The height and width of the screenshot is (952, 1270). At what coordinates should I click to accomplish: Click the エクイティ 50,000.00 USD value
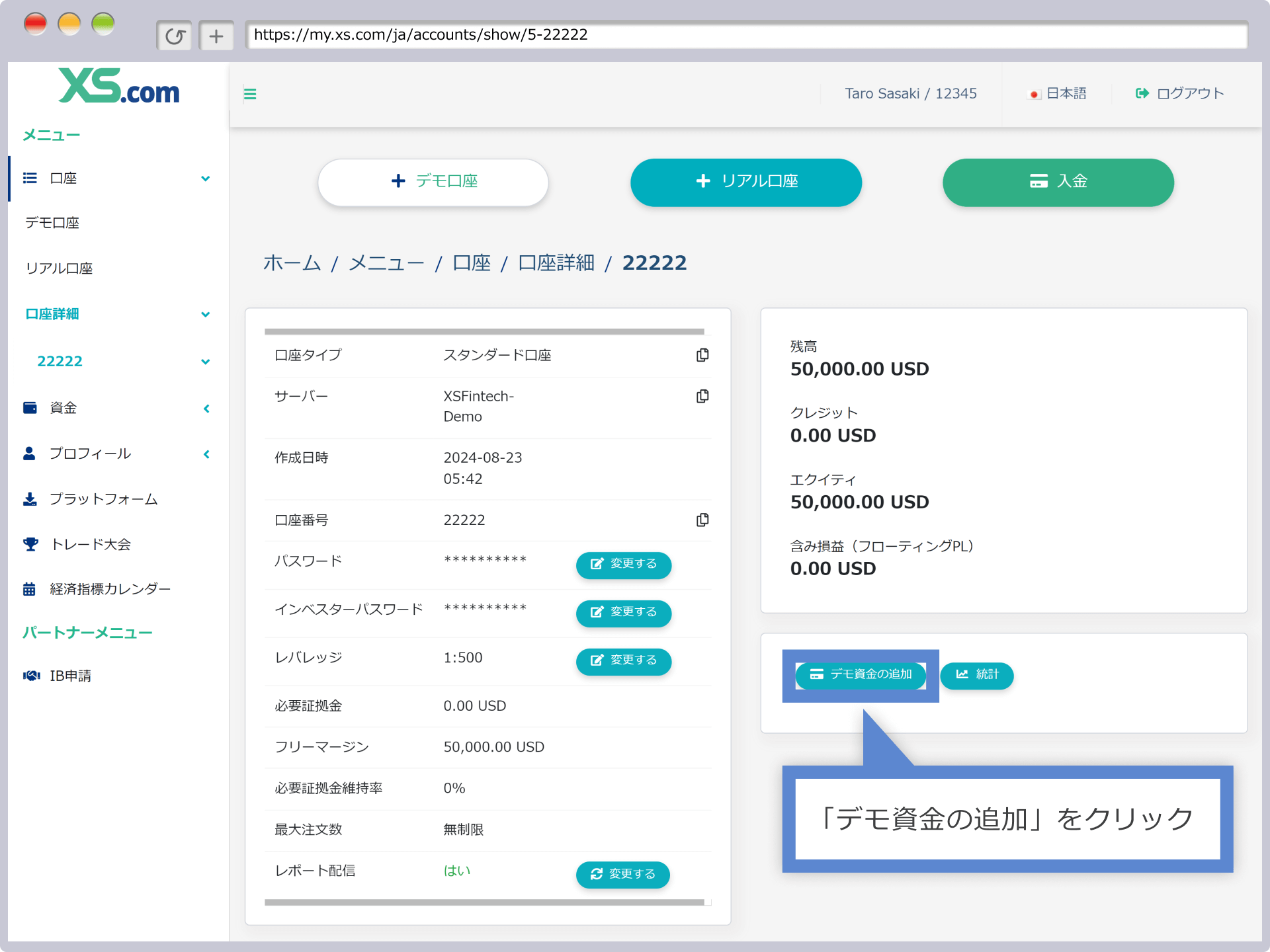pyautogui.click(x=859, y=502)
